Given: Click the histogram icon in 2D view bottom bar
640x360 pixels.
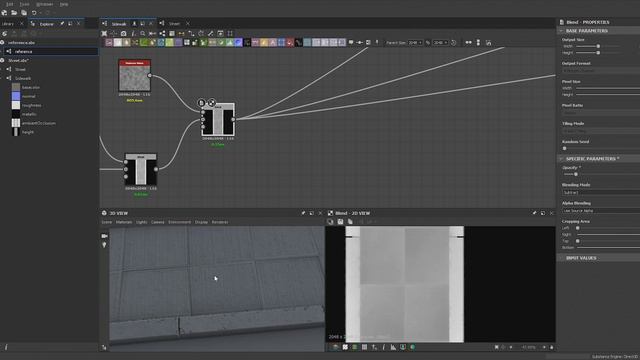Looking at the screenshot, I should tap(393, 347).
